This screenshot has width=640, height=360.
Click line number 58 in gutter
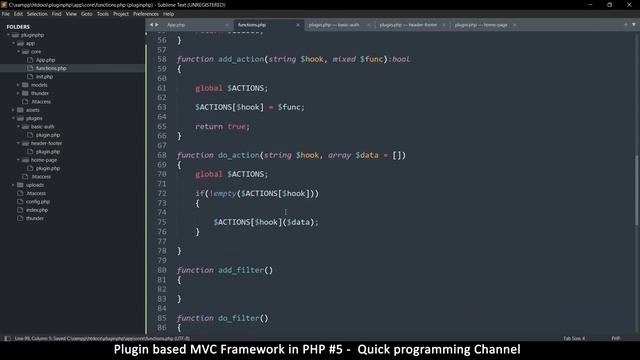click(x=162, y=59)
